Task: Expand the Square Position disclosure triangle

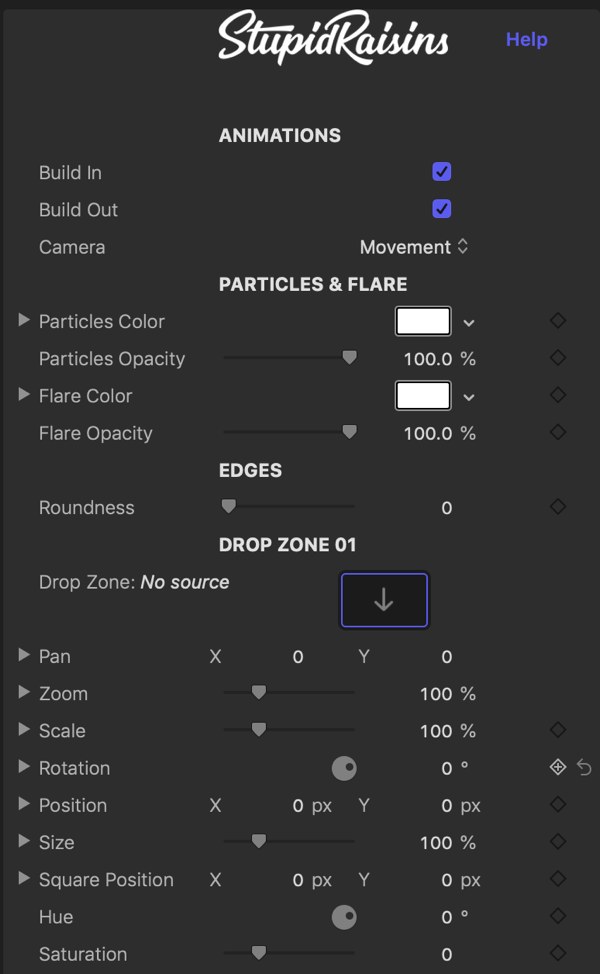Action: (x=24, y=878)
